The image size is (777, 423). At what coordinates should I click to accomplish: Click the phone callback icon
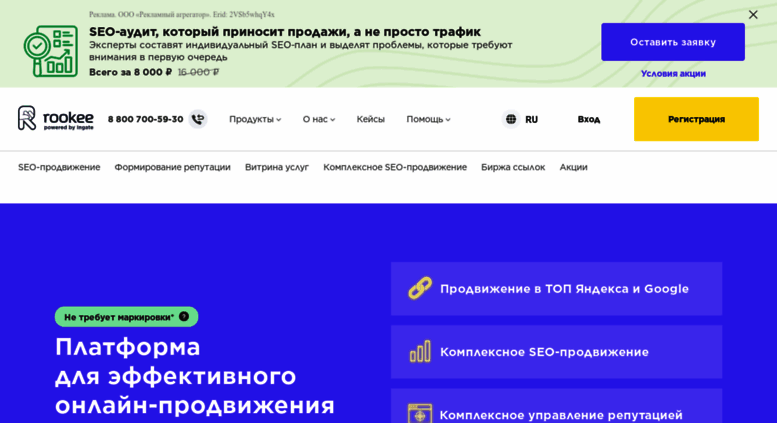click(198, 119)
